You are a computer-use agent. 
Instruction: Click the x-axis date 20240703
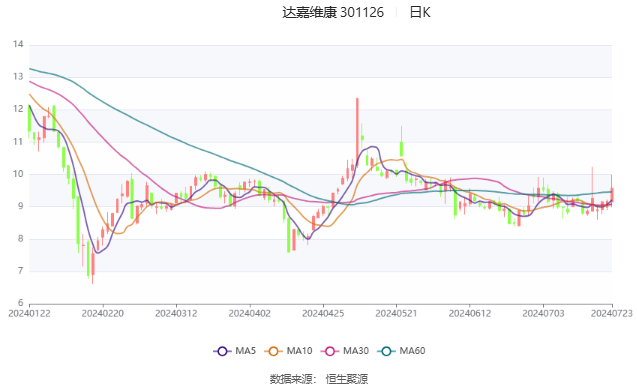(543, 313)
